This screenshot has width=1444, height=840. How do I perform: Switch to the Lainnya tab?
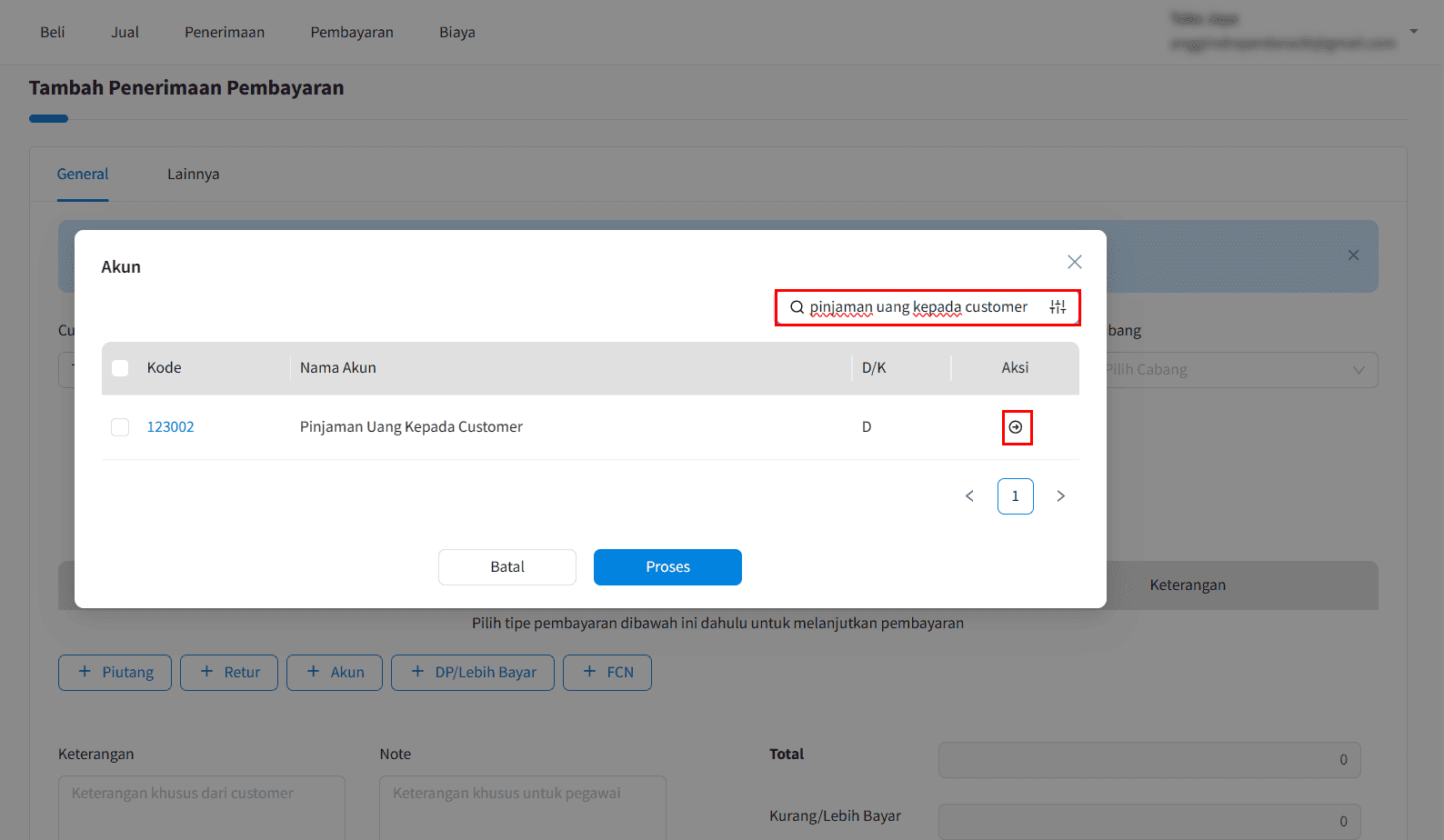(193, 175)
